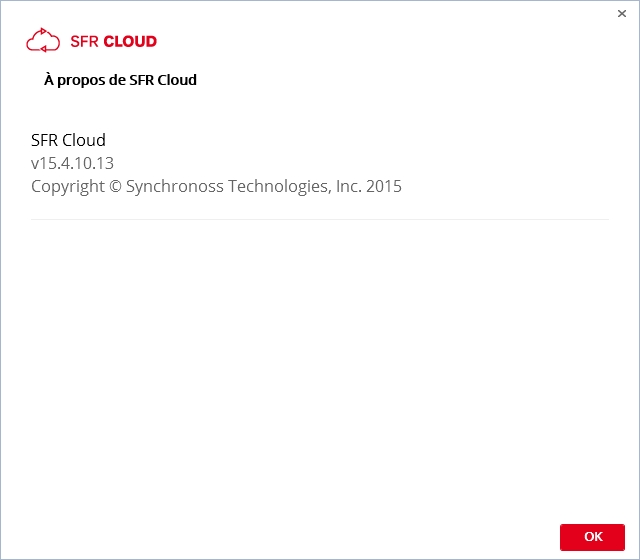Image resolution: width=640 pixels, height=560 pixels.
Task: Click the © symbol in the copyright line
Action: (x=115, y=186)
